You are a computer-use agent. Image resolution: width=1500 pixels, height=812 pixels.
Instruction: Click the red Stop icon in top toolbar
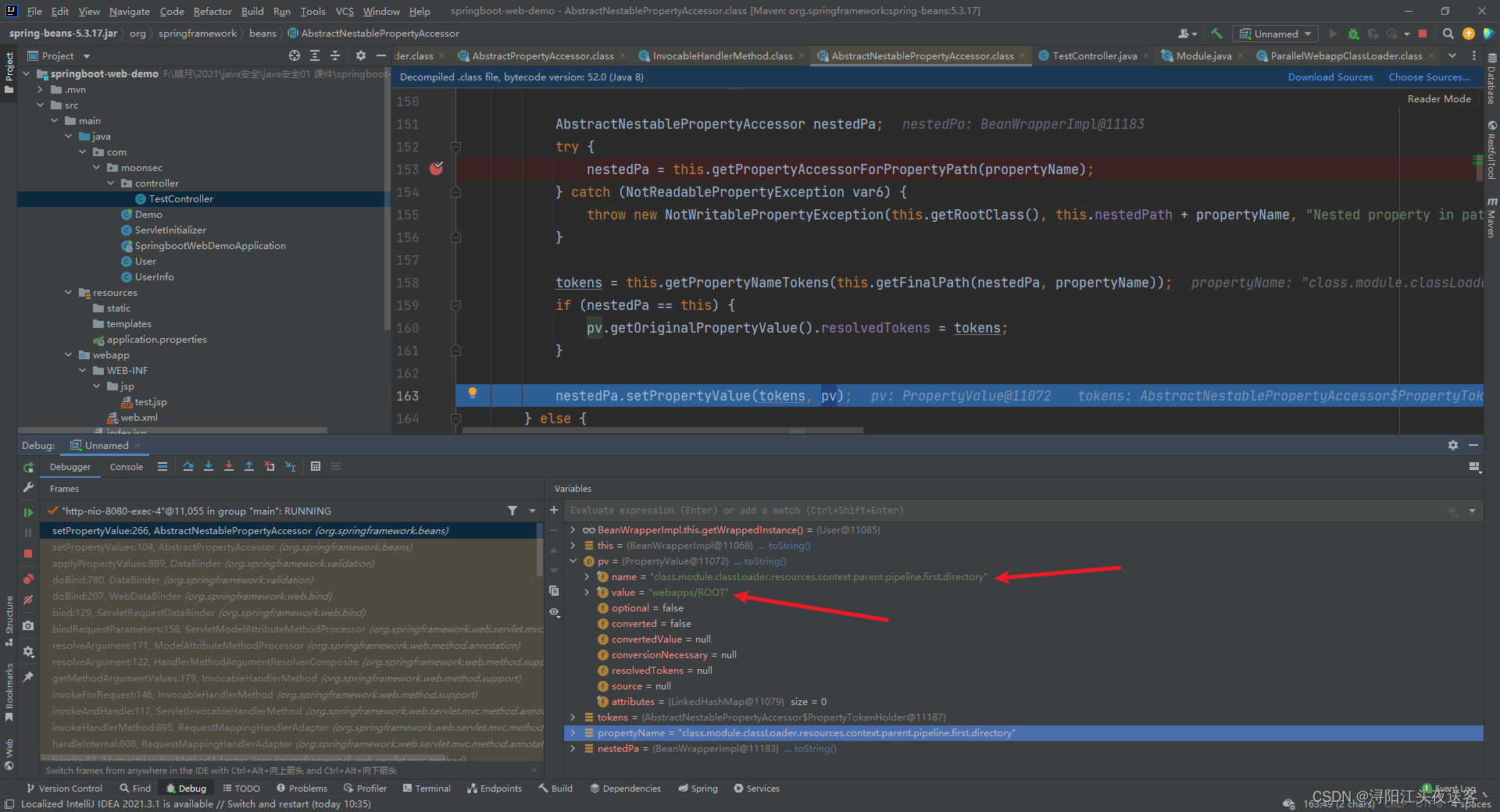pos(1423,34)
